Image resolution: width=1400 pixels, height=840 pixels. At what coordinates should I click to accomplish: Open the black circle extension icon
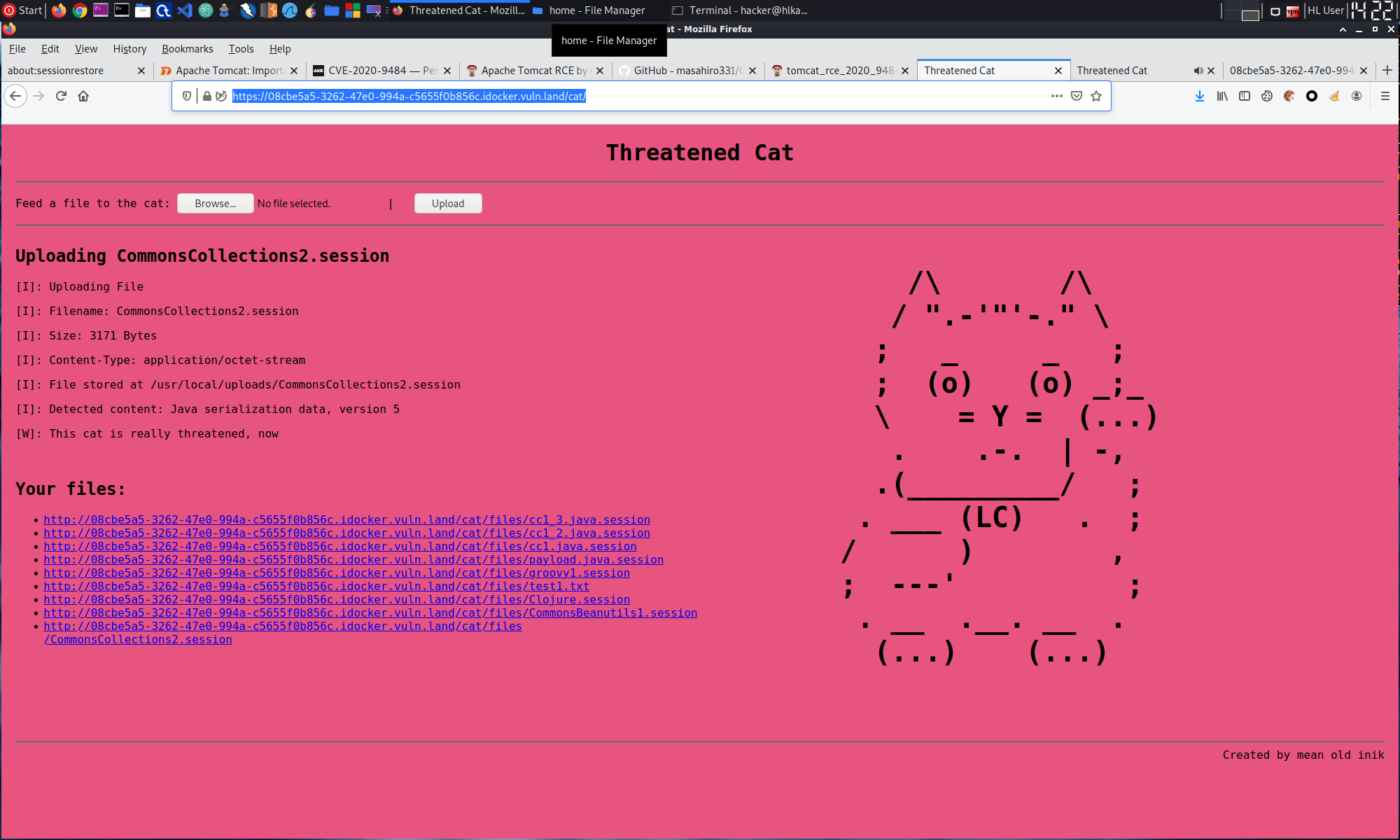(x=1312, y=96)
